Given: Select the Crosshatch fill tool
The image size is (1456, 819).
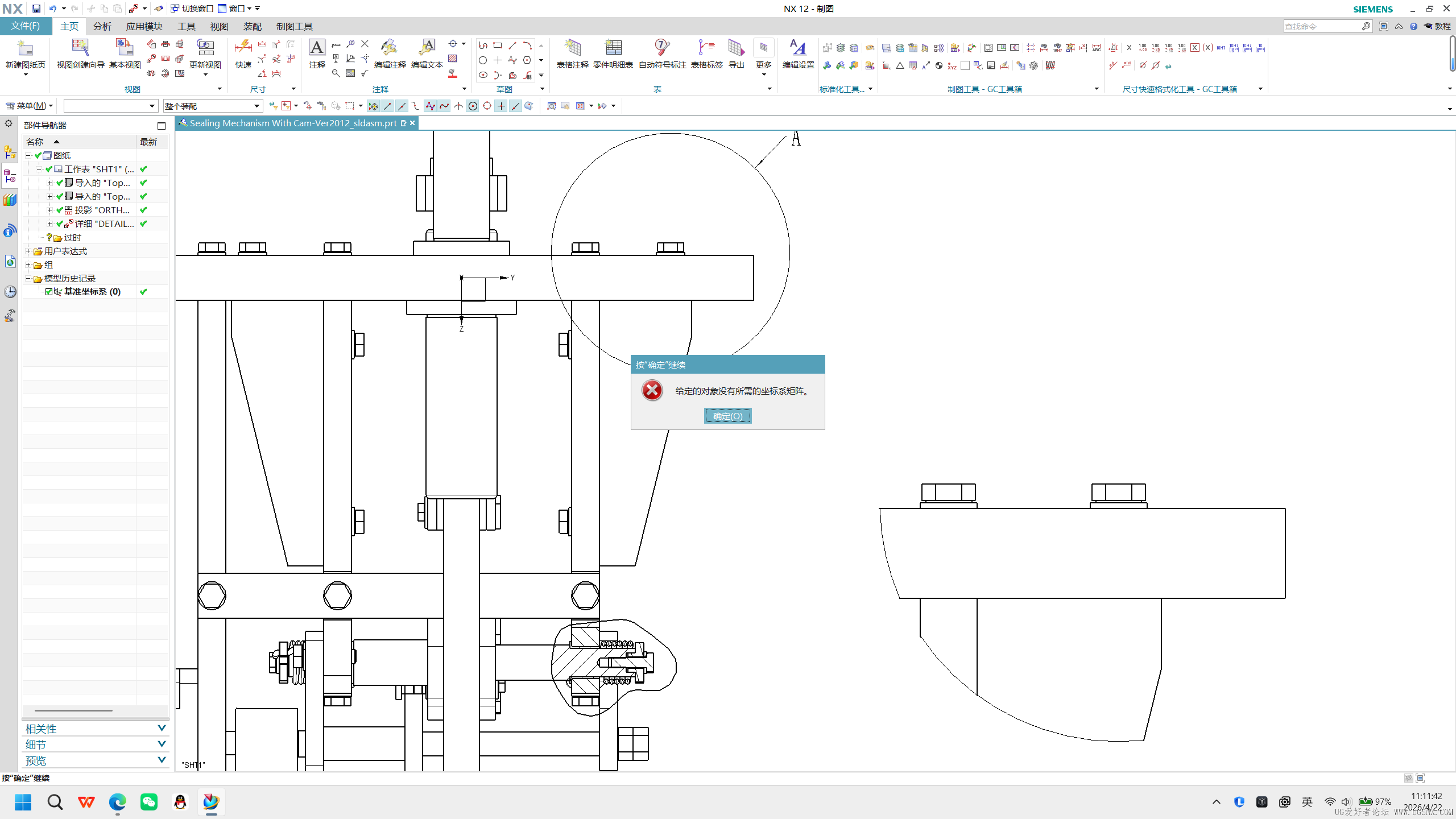Looking at the screenshot, I should [x=453, y=59].
